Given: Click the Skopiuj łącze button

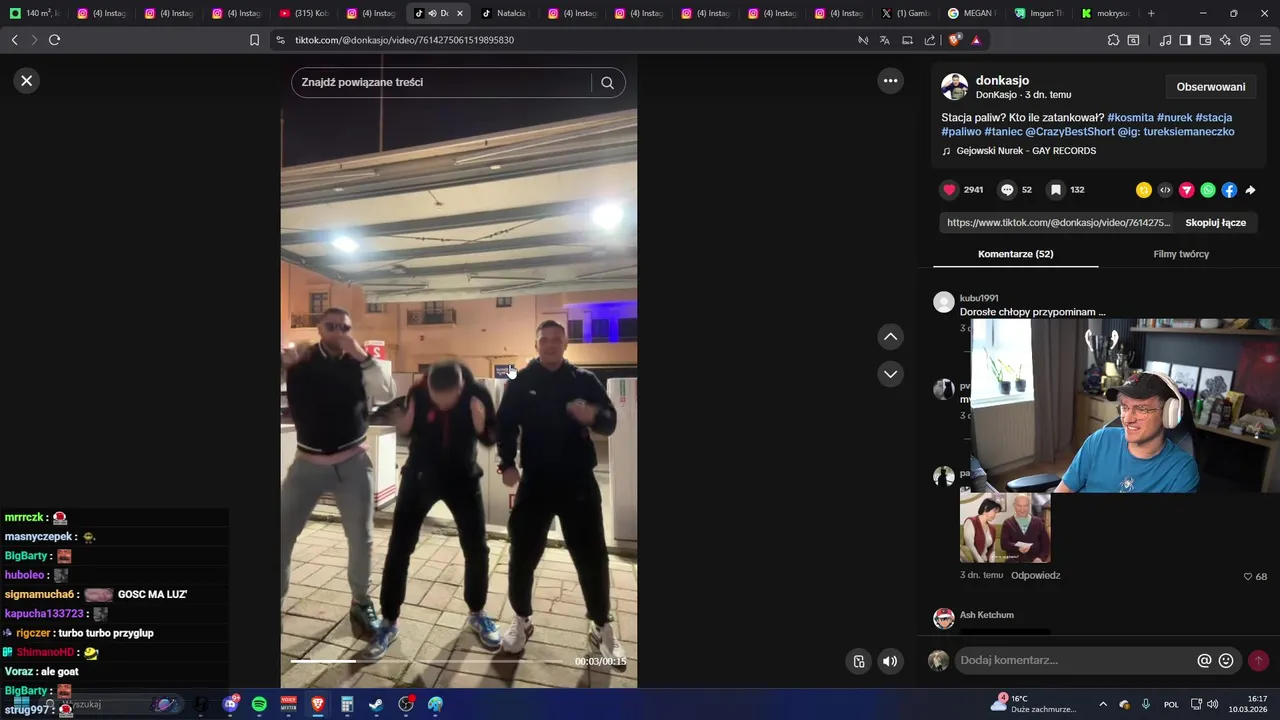Looking at the screenshot, I should click(1215, 223).
